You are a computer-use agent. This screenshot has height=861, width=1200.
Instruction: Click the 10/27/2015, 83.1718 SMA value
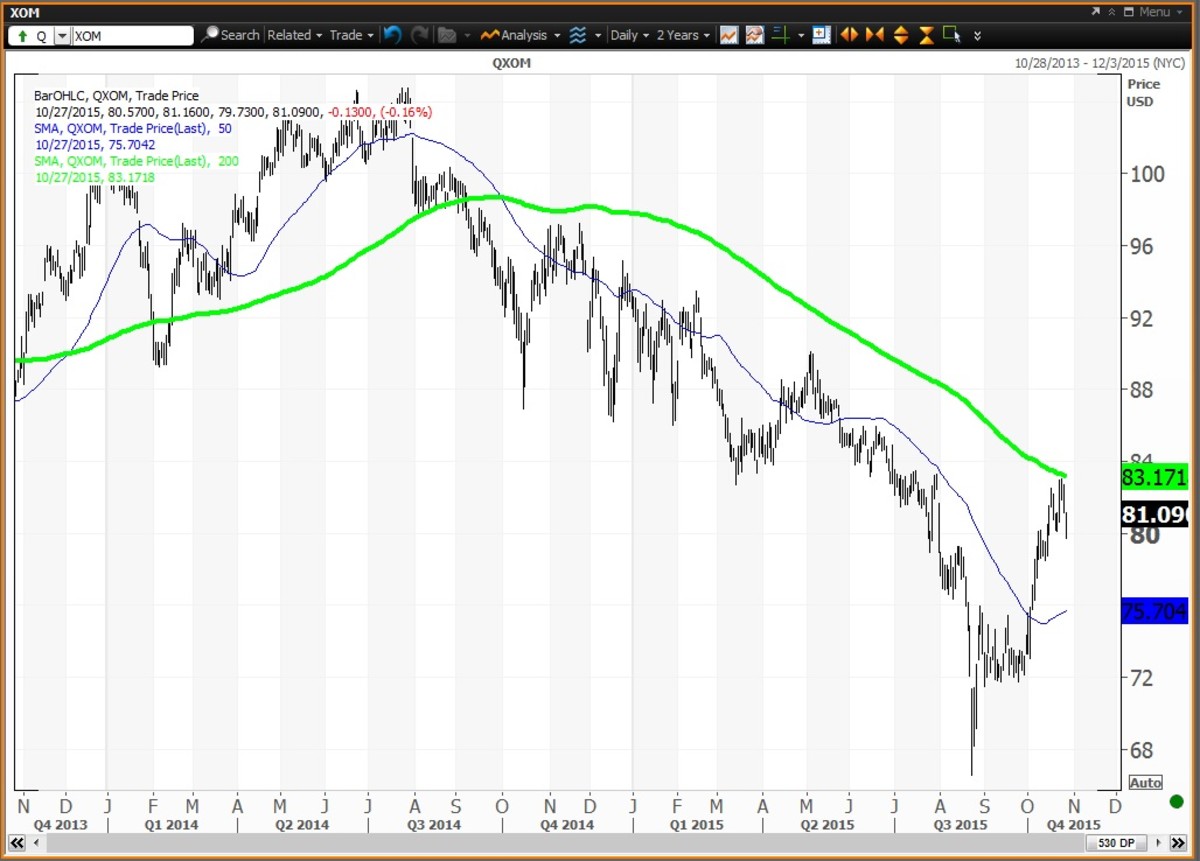[x=94, y=176]
